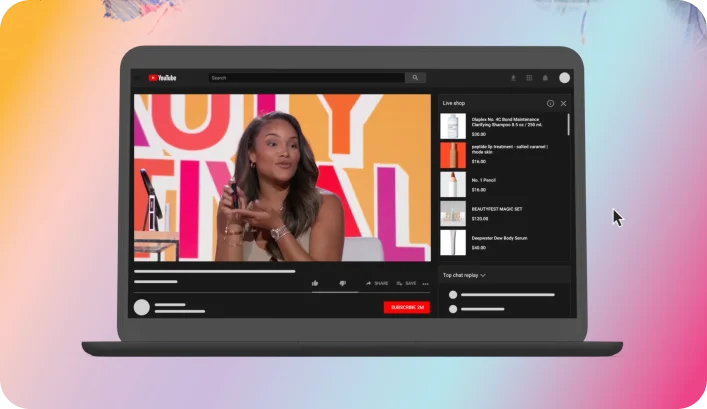This screenshot has width=707, height=409.
Task: Click the Live shop info icon
Action: 550,103
